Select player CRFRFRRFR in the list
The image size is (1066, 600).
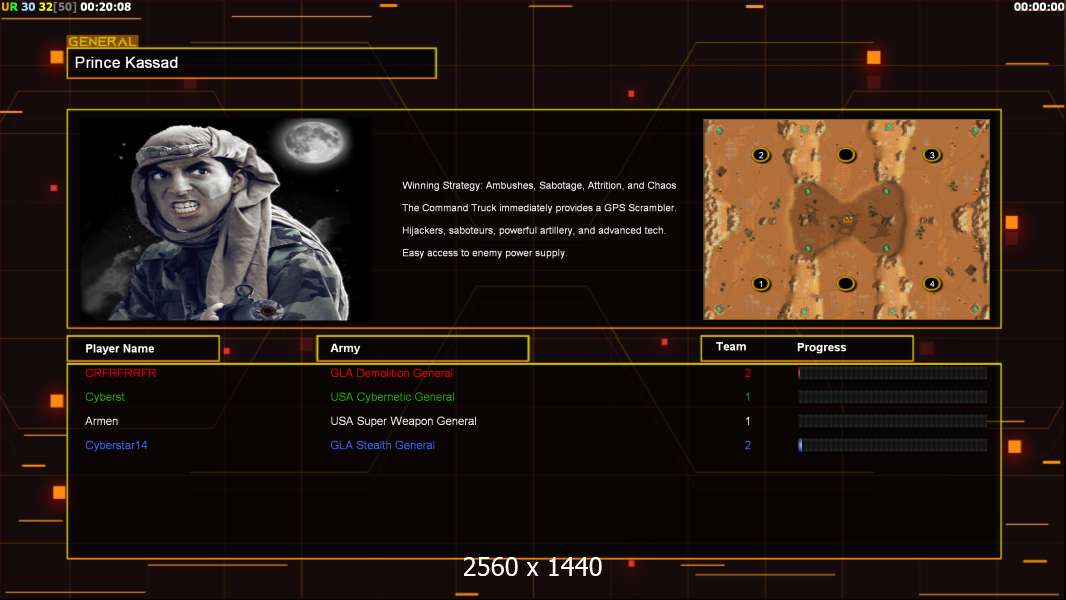(120, 373)
